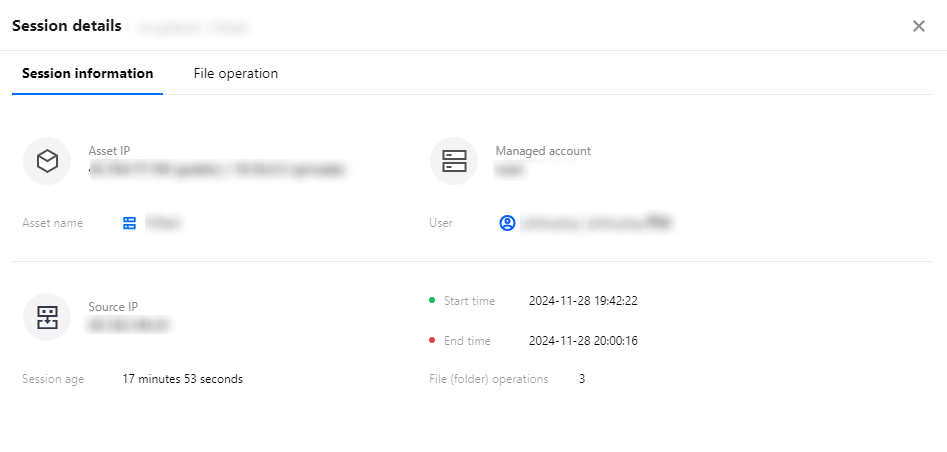The height and width of the screenshot is (452, 947).
Task: Select the Session information tab
Action: point(87,73)
